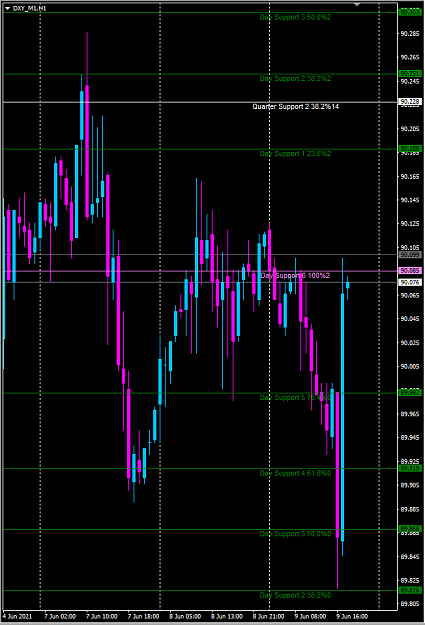Click the white 90.228 price tag

(410, 102)
